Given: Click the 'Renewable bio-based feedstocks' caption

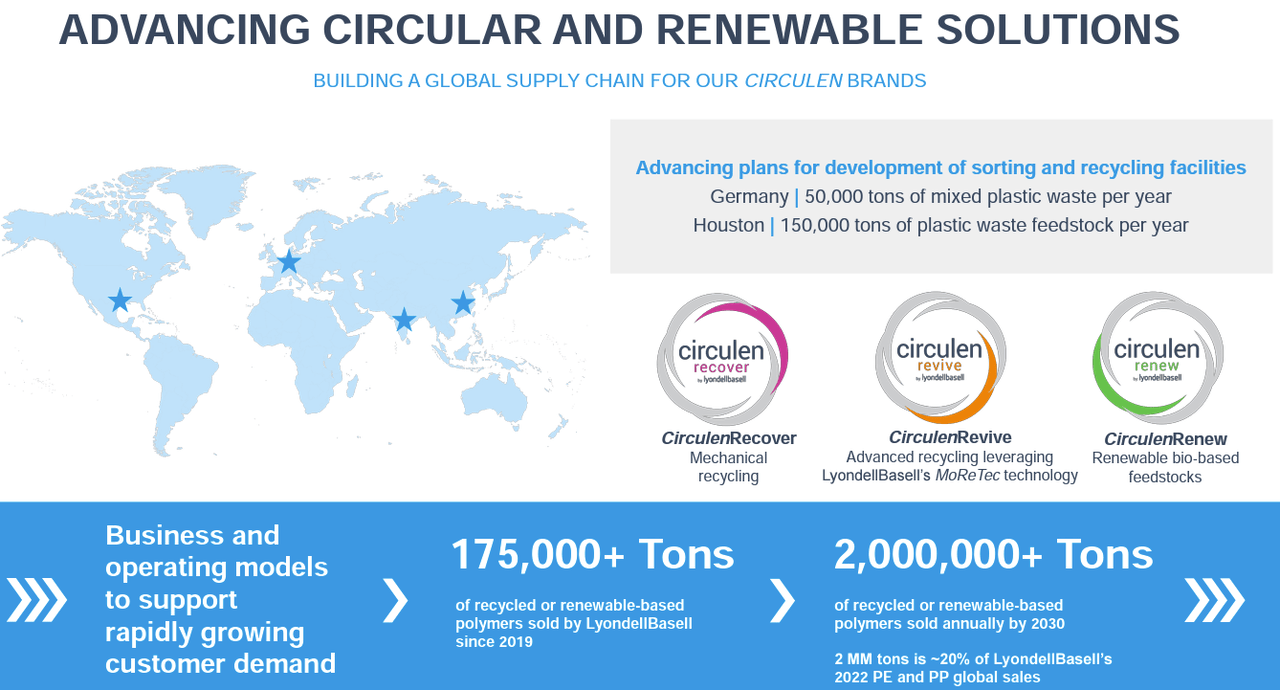Looking at the screenshot, I should click(x=1165, y=468).
